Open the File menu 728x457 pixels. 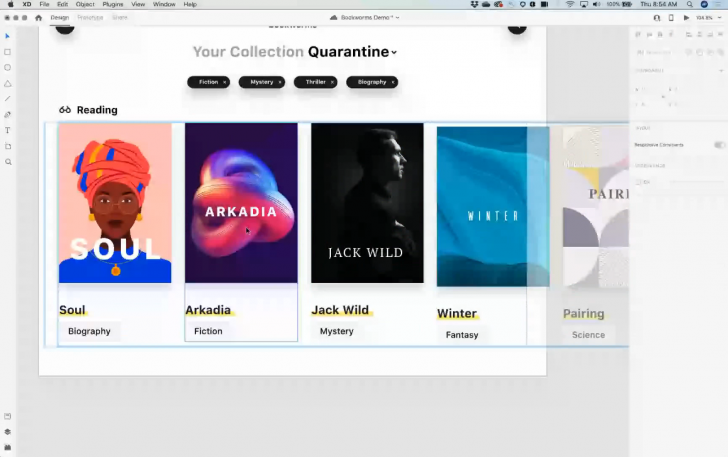[44, 4]
